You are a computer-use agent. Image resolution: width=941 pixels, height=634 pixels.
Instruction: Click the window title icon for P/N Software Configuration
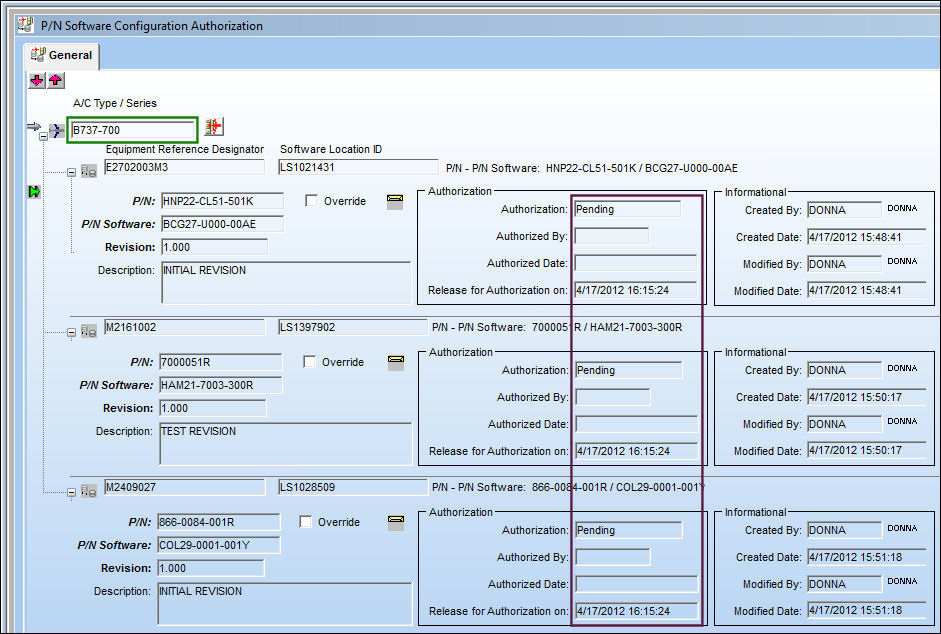[26, 25]
